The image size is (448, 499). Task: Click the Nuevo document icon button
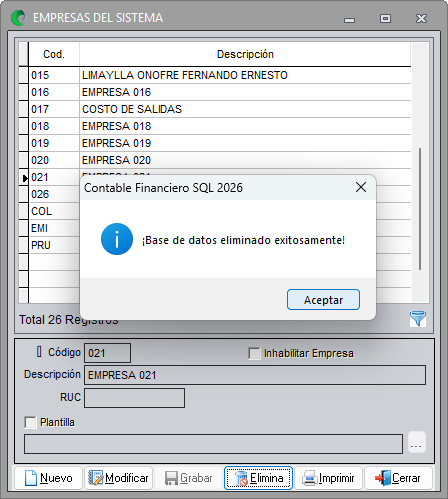point(49,478)
